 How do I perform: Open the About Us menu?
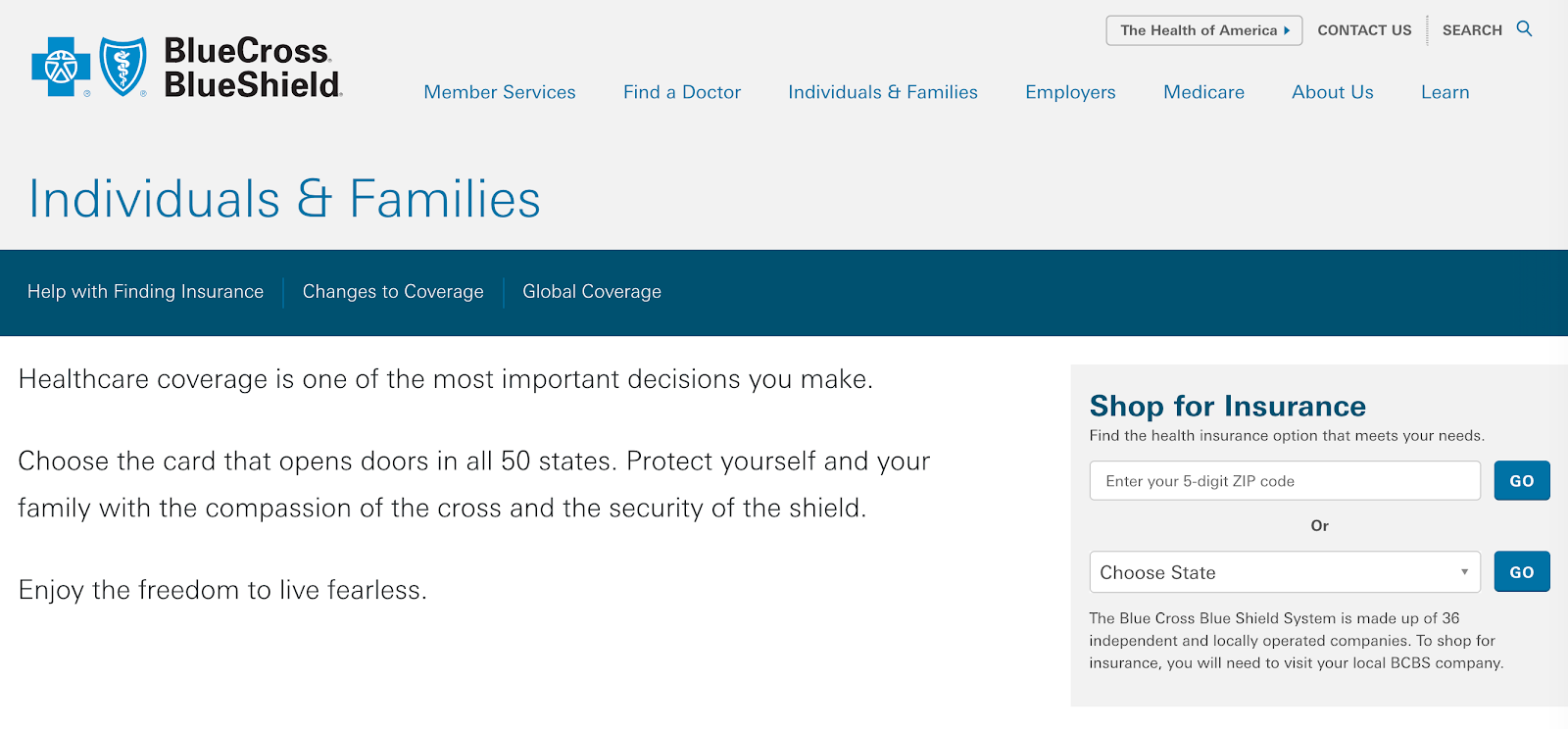click(x=1333, y=92)
